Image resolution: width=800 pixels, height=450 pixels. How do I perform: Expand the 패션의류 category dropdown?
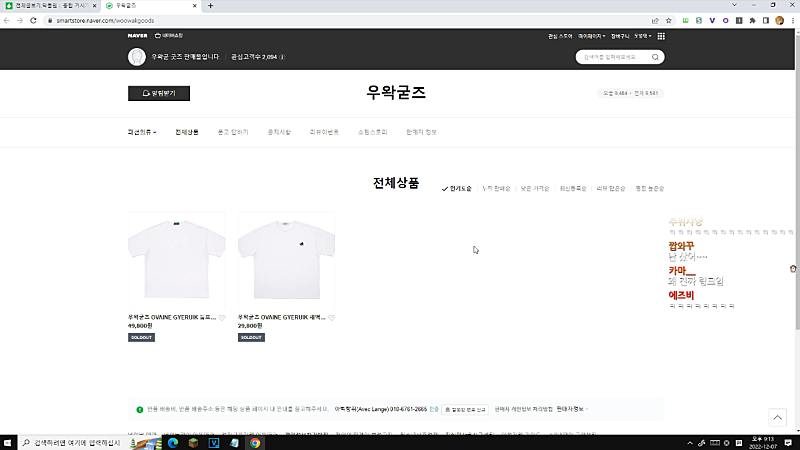(x=142, y=132)
